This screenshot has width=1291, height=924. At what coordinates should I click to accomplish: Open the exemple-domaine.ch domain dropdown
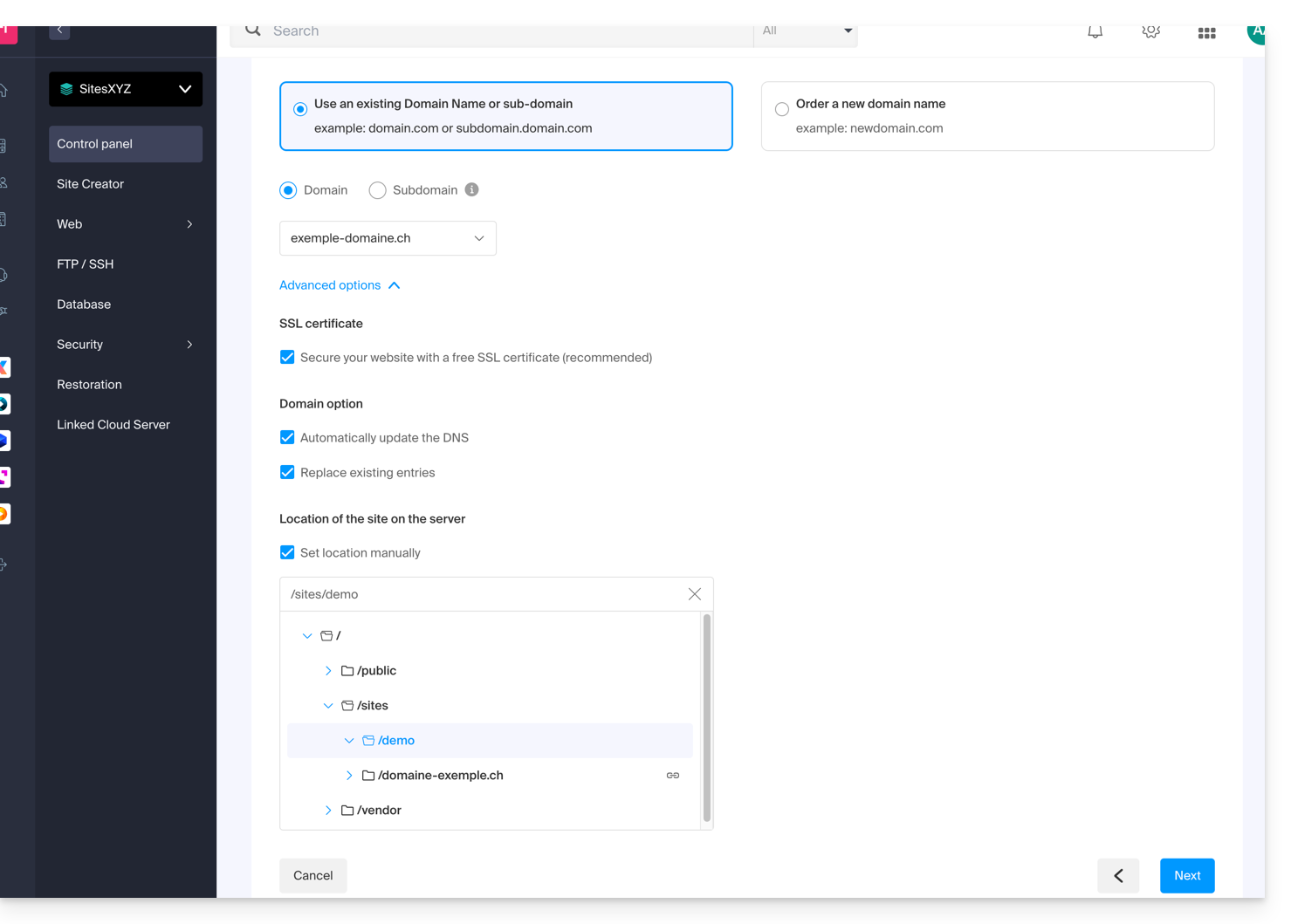point(388,238)
